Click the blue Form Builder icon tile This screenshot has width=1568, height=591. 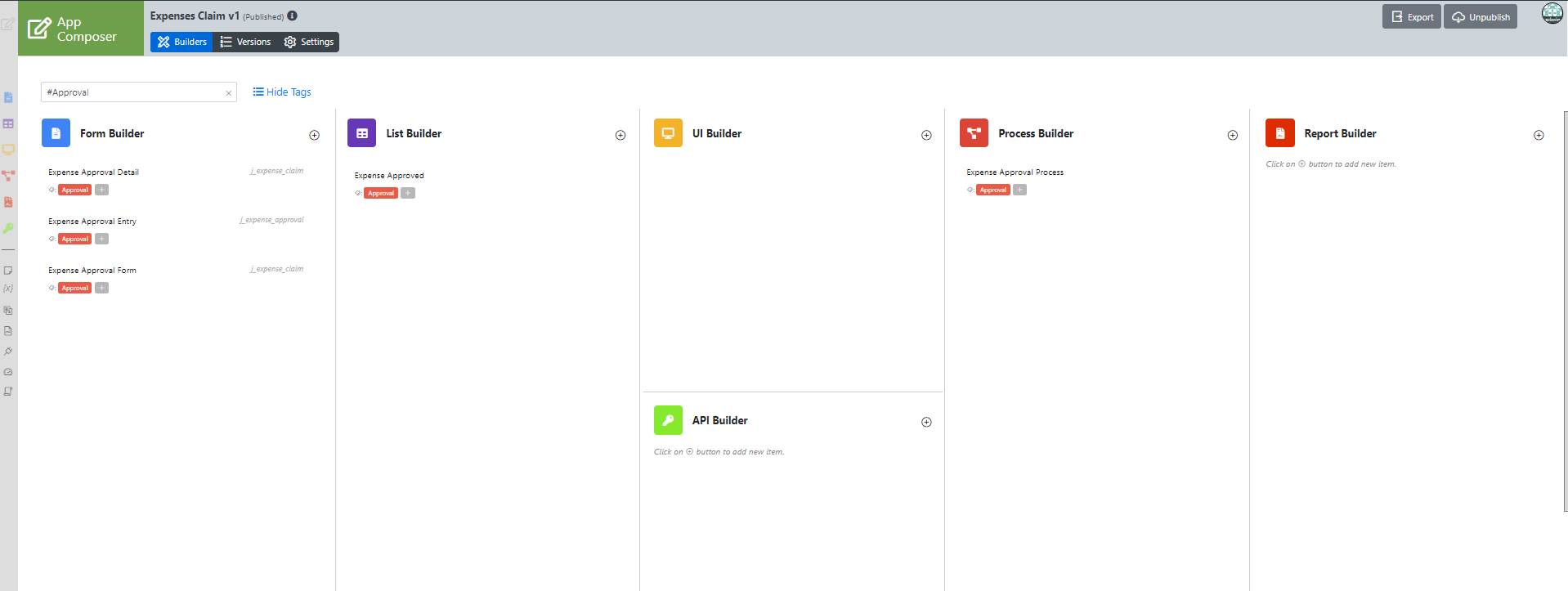coord(56,133)
